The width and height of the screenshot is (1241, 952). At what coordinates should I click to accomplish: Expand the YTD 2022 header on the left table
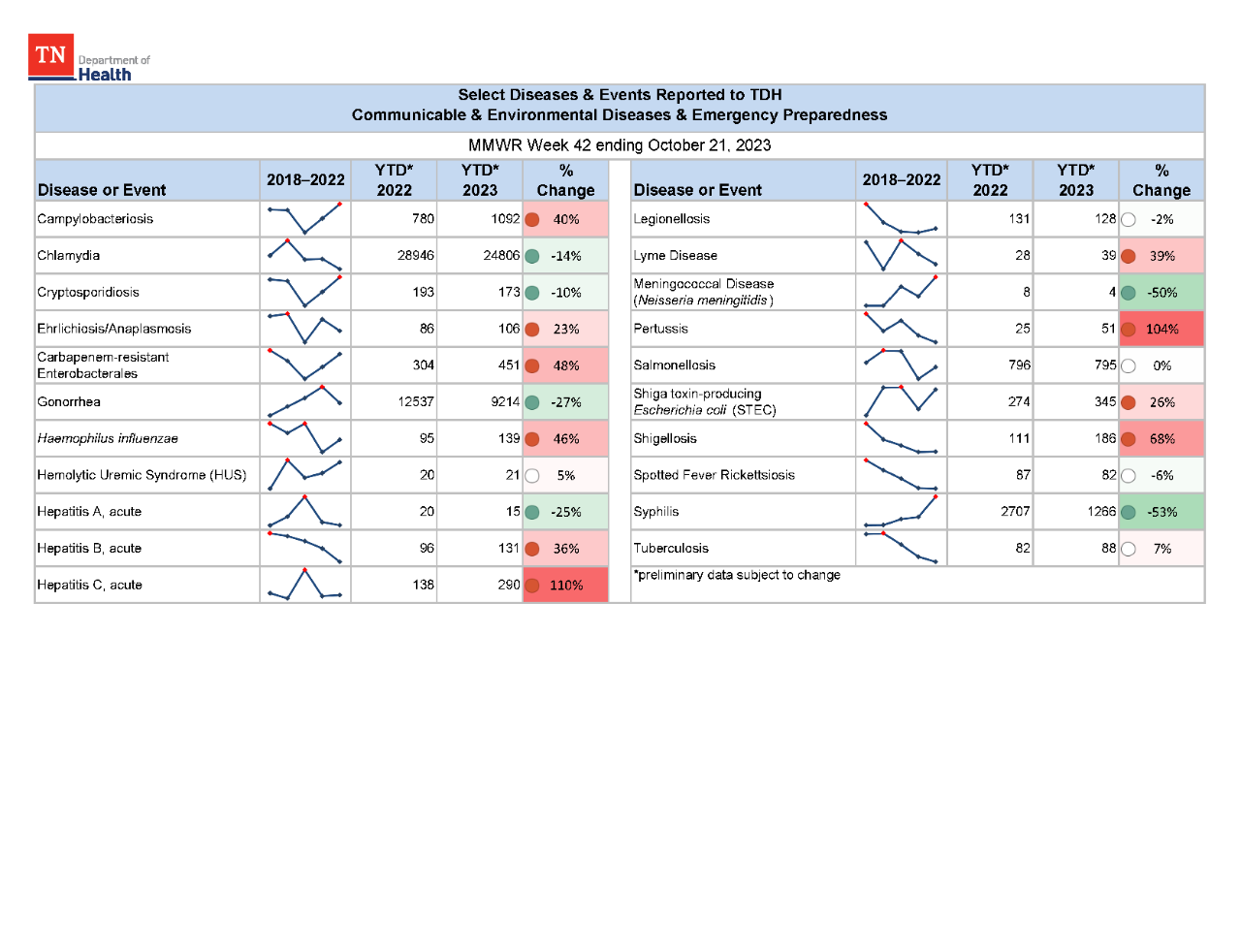pos(393,179)
